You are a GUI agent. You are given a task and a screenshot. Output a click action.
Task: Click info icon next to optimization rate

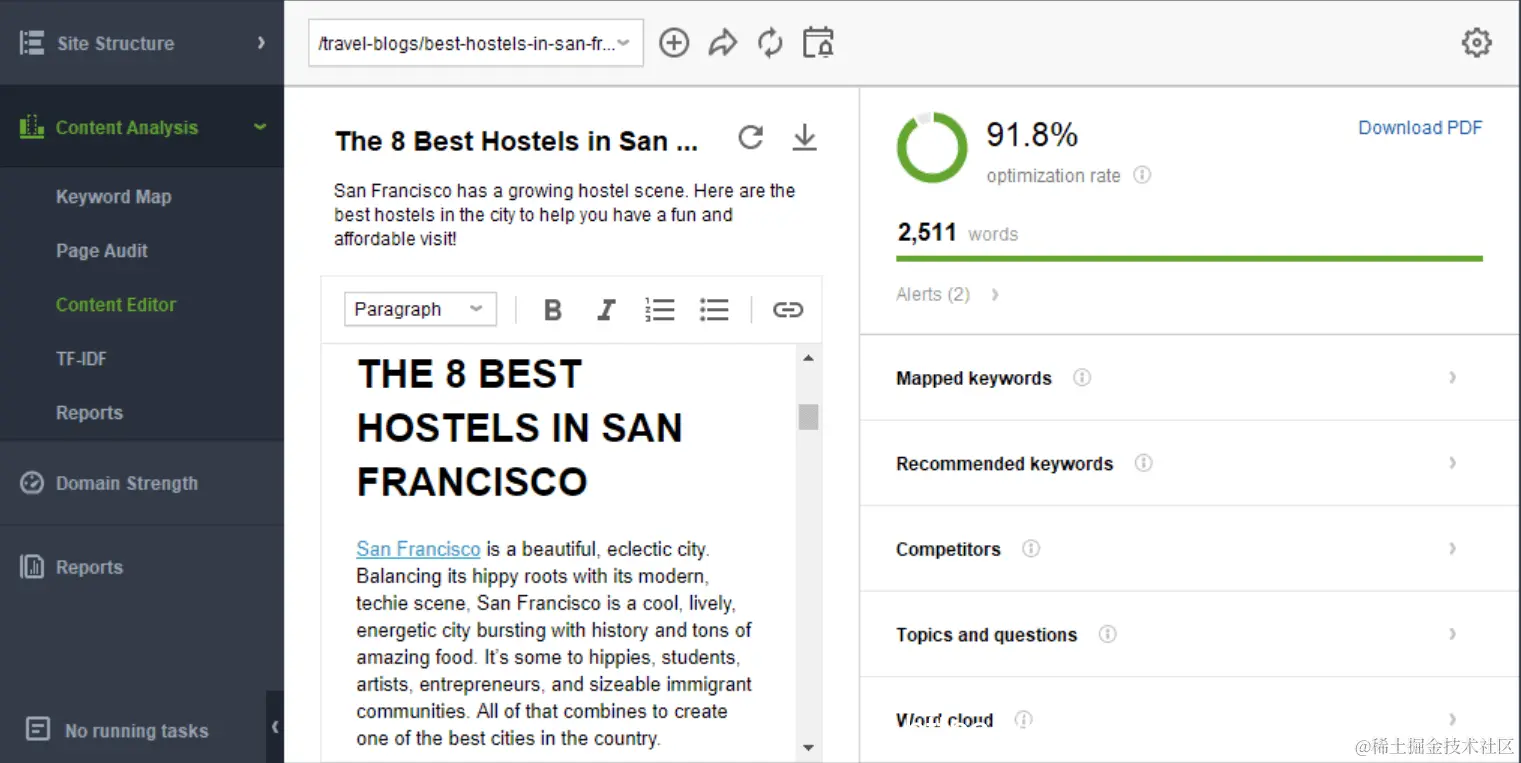(1142, 175)
